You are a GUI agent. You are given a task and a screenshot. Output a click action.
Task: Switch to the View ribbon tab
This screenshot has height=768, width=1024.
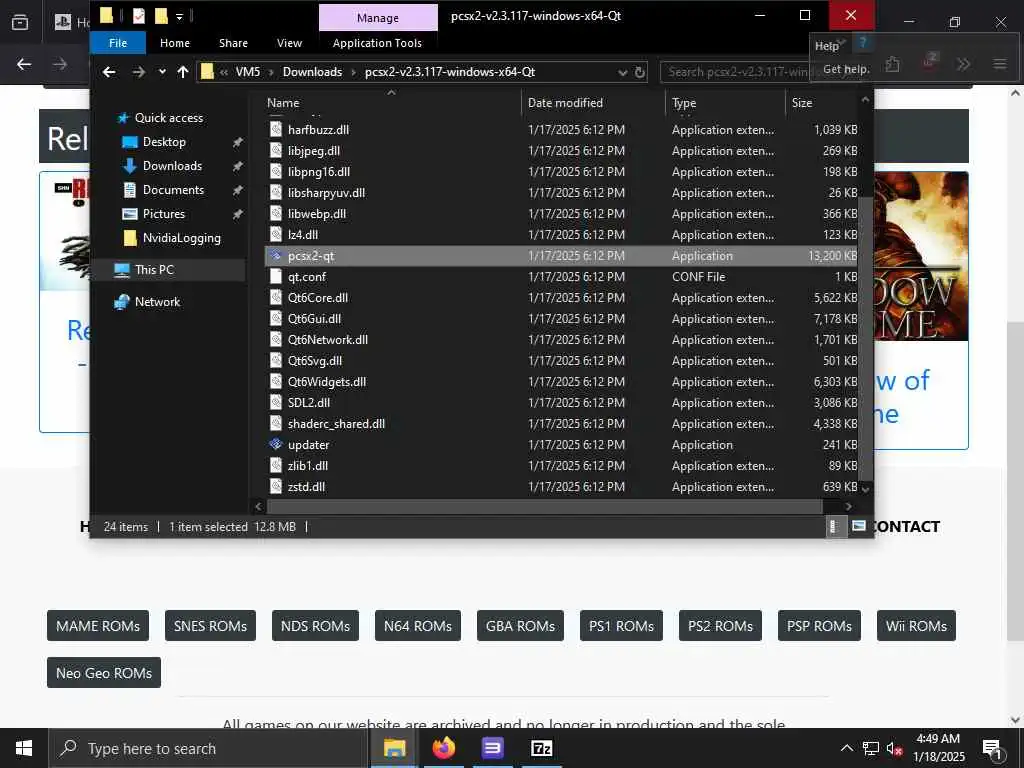pyautogui.click(x=289, y=43)
